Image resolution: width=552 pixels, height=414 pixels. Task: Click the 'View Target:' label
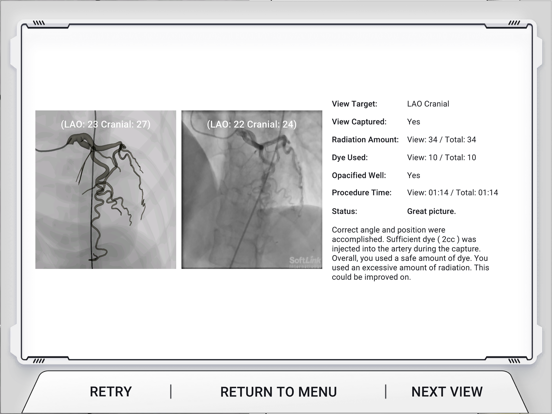pos(354,104)
